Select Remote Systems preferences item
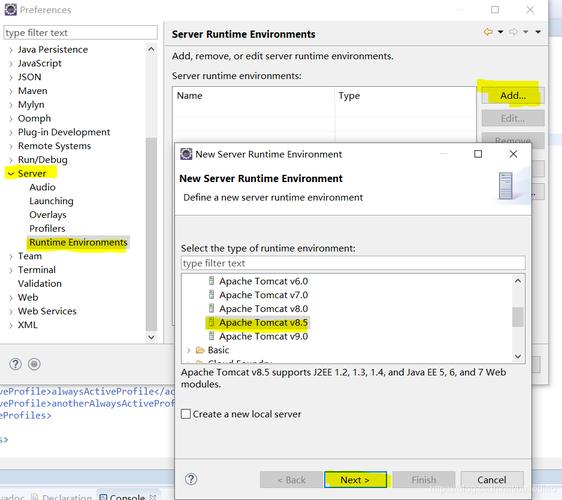 54,146
